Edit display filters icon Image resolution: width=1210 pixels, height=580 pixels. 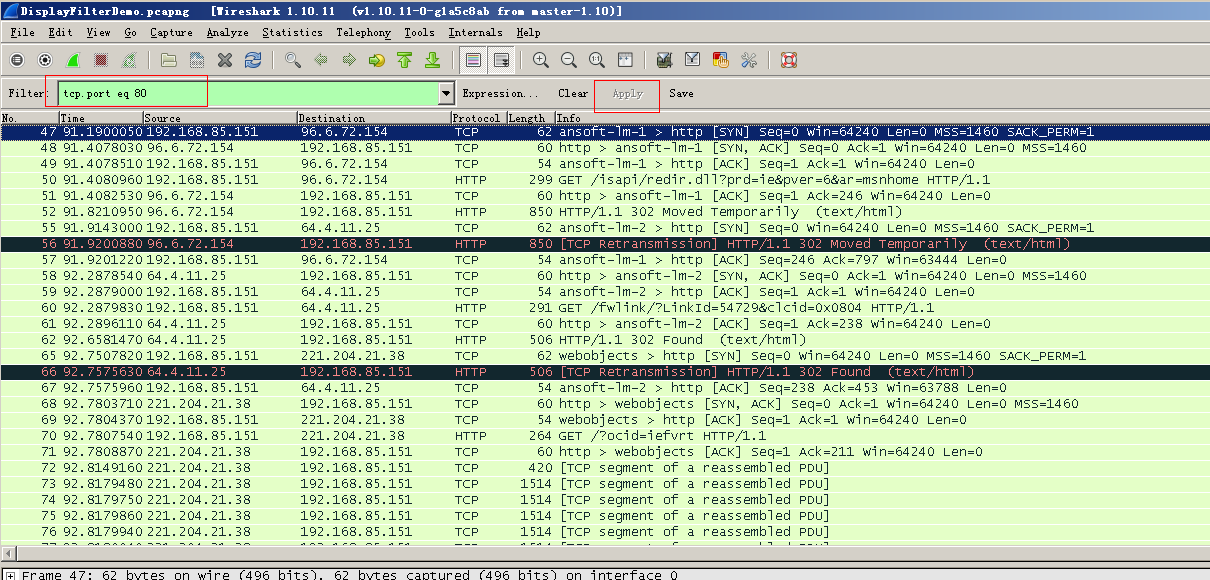693,60
